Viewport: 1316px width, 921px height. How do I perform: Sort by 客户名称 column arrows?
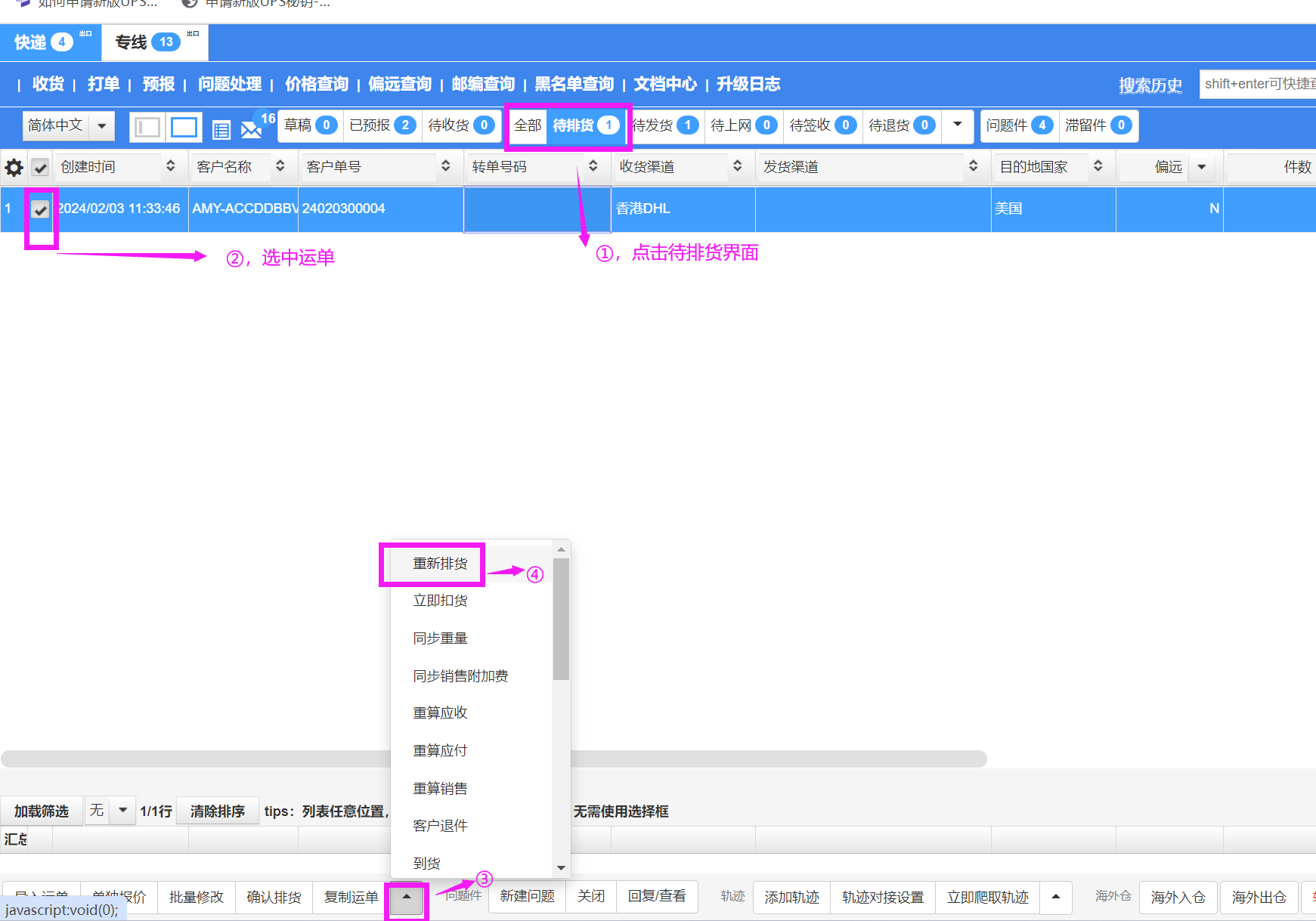[x=280, y=166]
